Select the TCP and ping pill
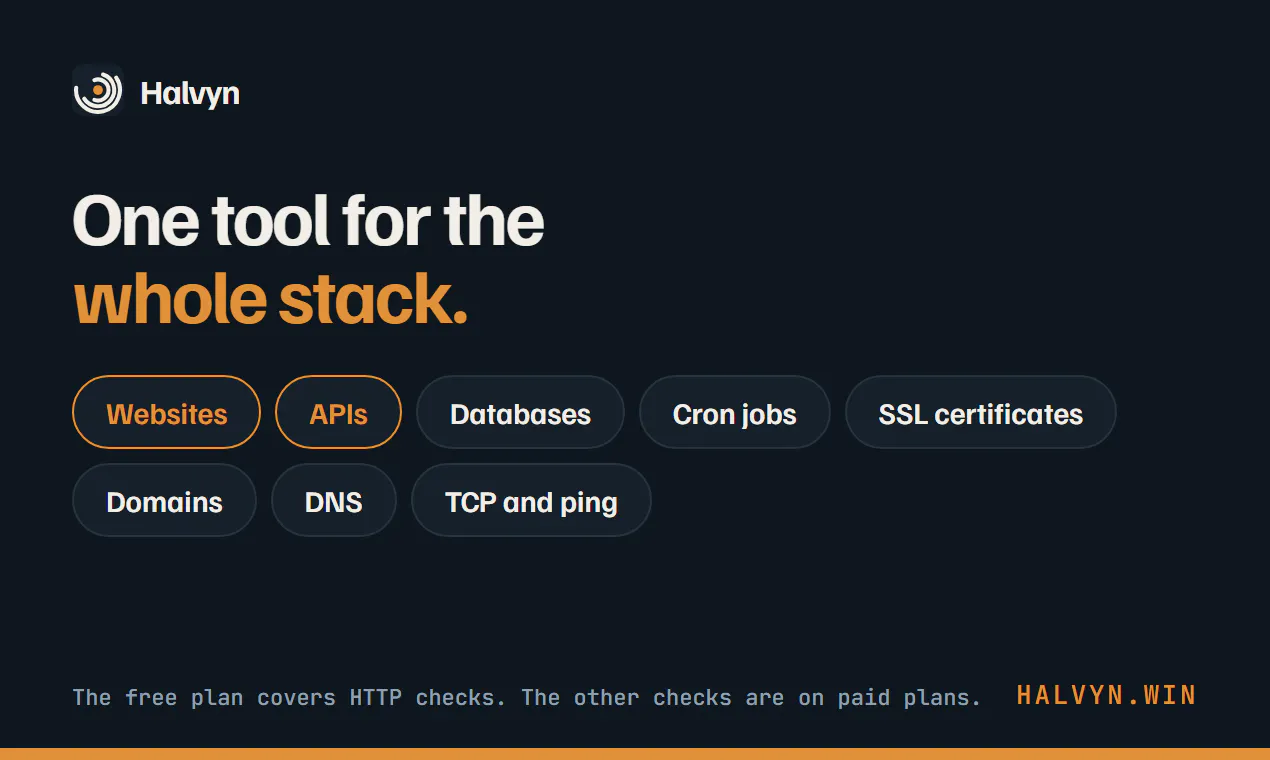The width and height of the screenshot is (1270, 760). pos(531,500)
